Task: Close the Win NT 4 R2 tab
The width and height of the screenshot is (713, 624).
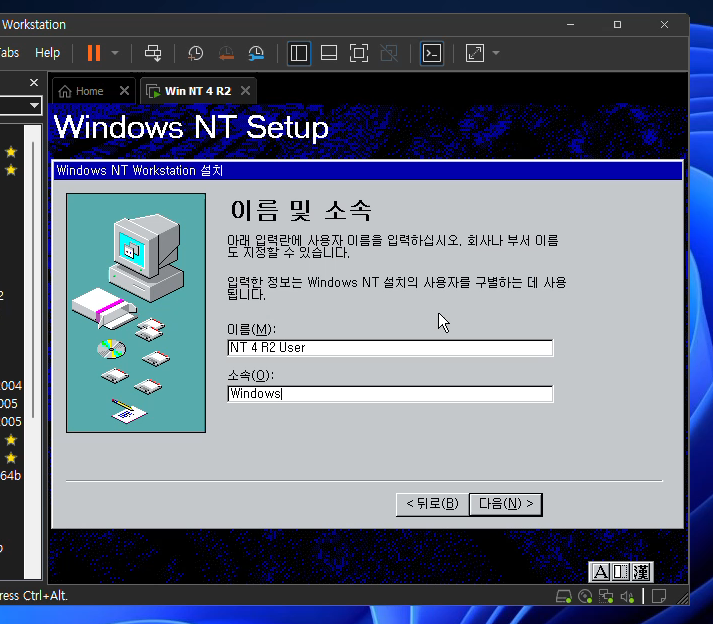Action: (x=246, y=91)
